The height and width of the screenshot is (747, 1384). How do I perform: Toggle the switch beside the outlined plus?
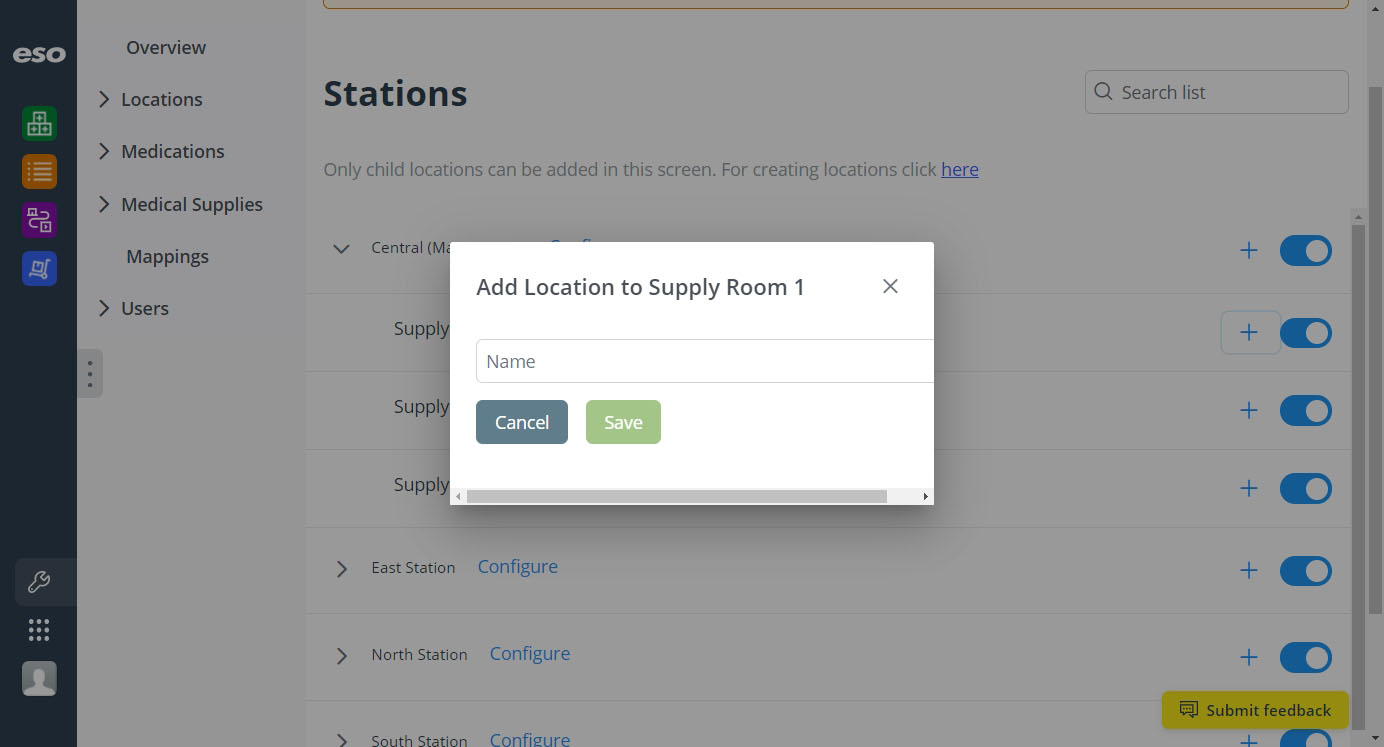pos(1306,333)
